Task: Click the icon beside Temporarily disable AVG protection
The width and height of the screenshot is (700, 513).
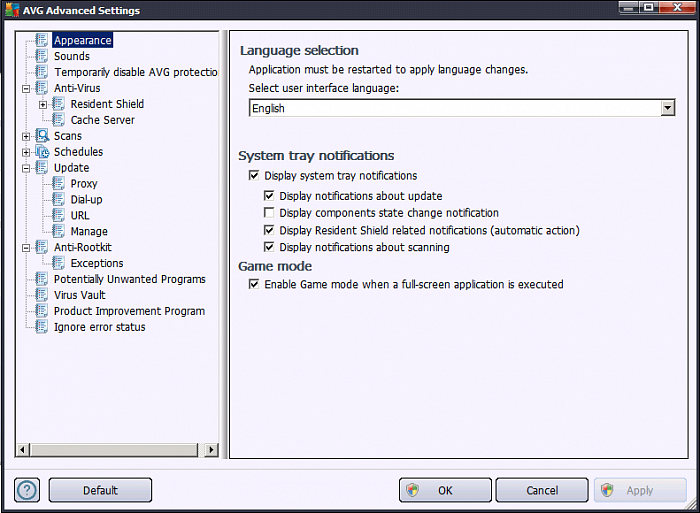Action: pyautogui.click(x=42, y=72)
